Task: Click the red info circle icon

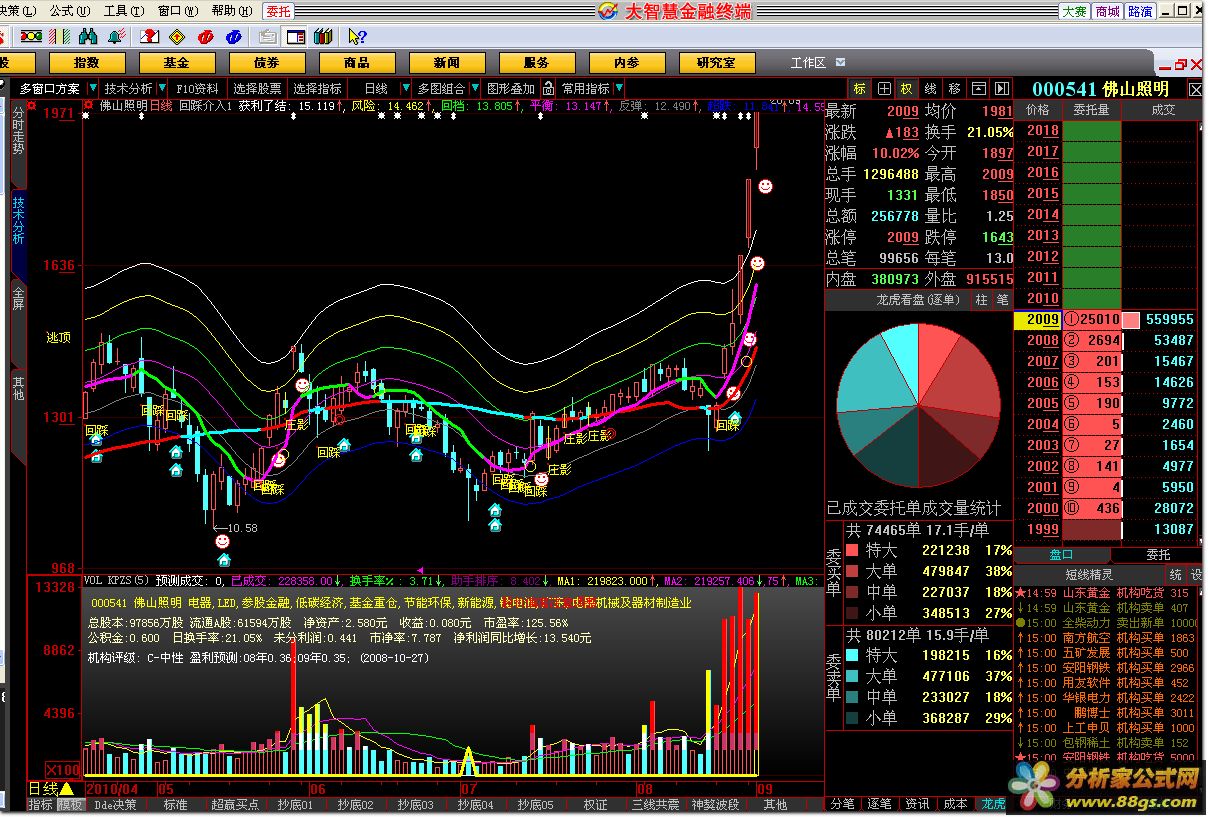Action: (x=205, y=37)
